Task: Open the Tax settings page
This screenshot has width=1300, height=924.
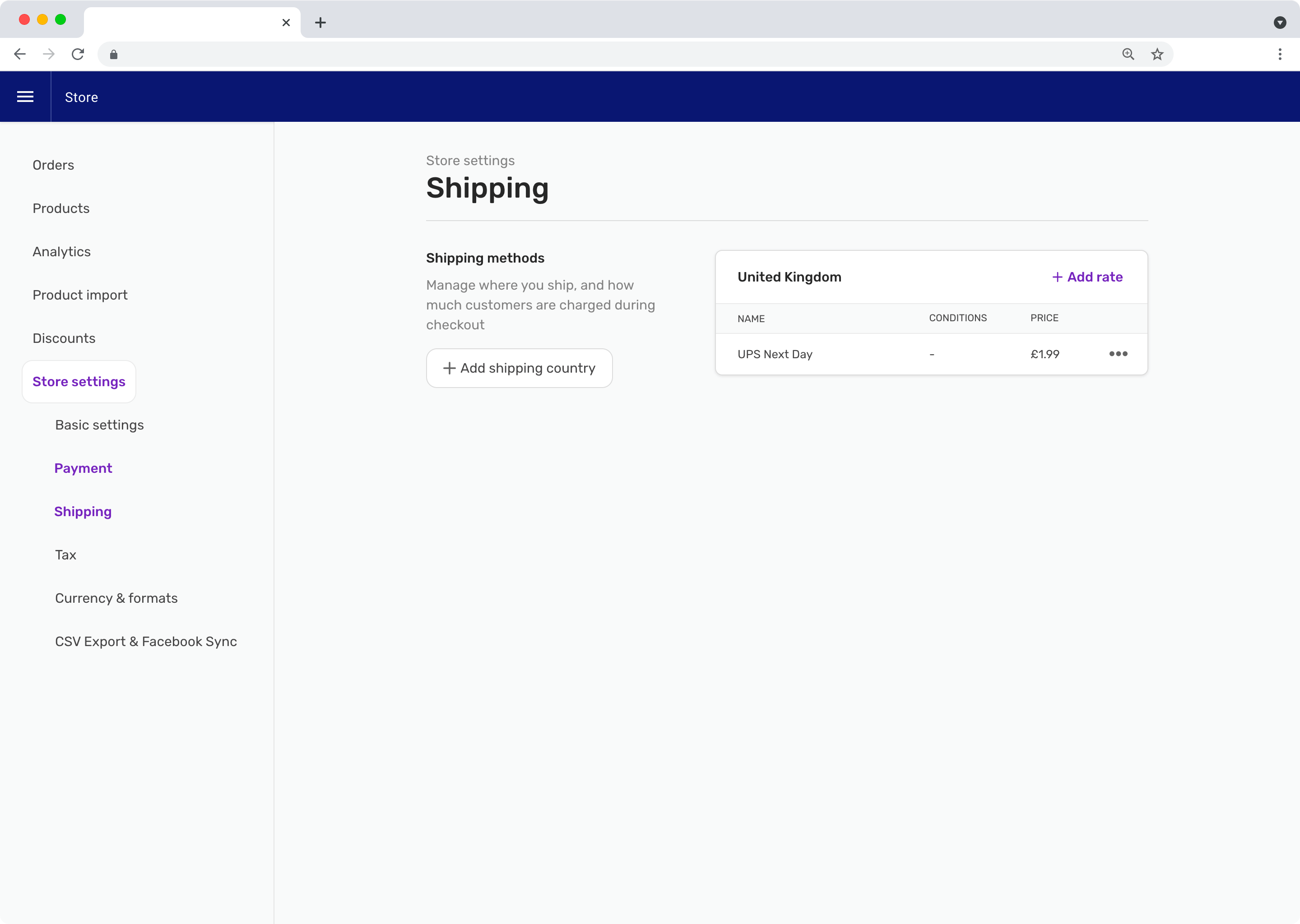Action: coord(66,555)
